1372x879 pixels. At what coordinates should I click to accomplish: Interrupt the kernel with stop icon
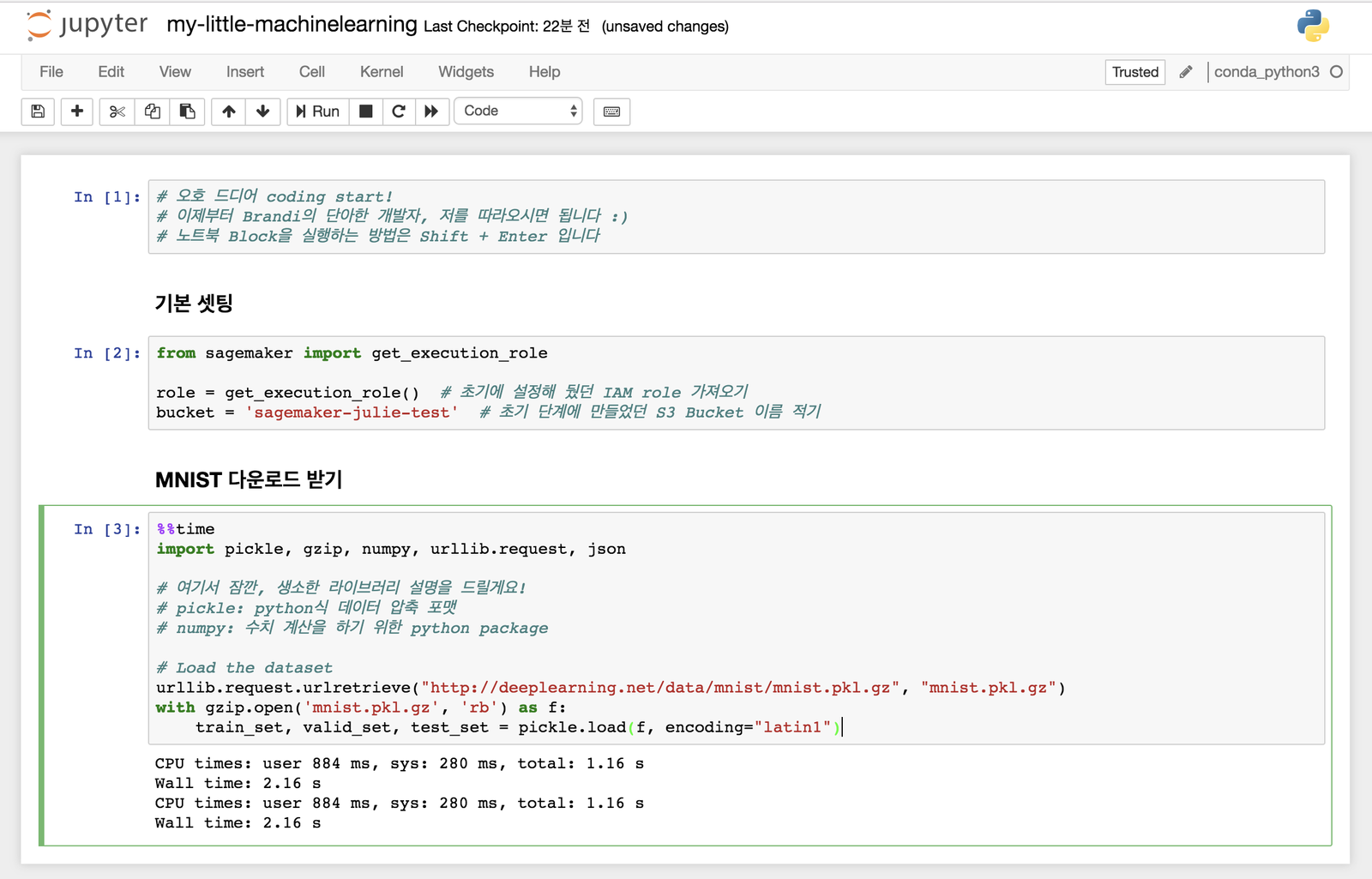366,111
